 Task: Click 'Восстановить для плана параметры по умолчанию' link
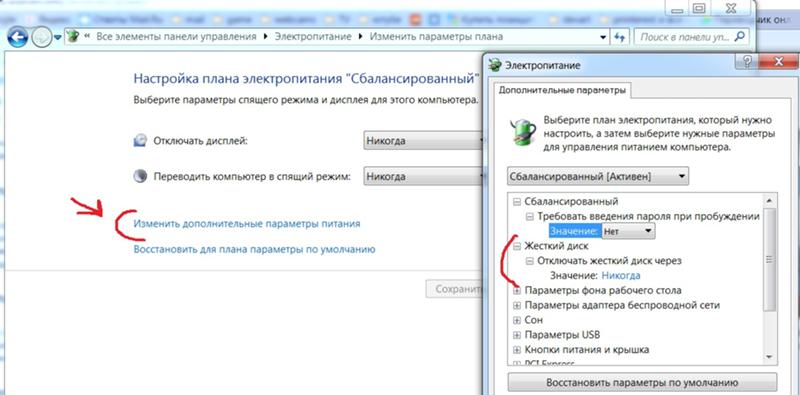tap(254, 250)
